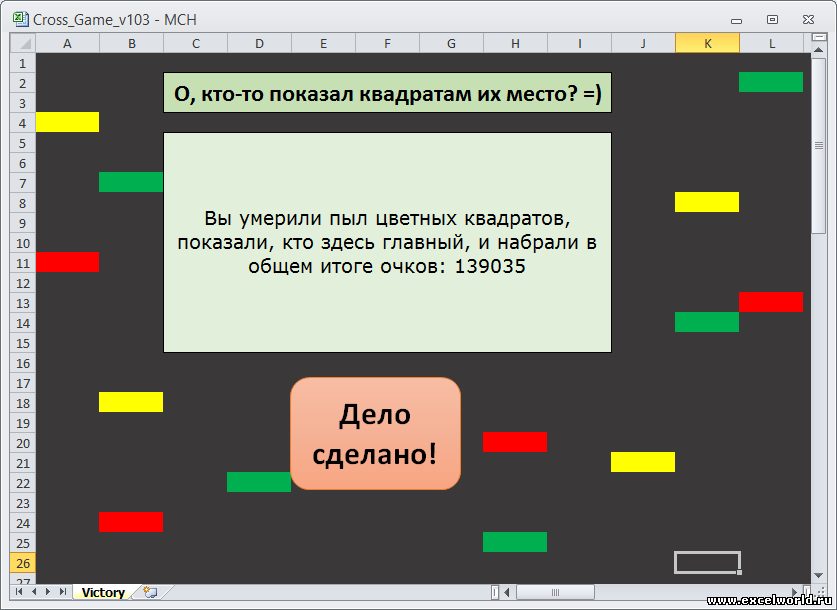Select row 1 header
The image size is (837, 610).
click(x=22, y=64)
